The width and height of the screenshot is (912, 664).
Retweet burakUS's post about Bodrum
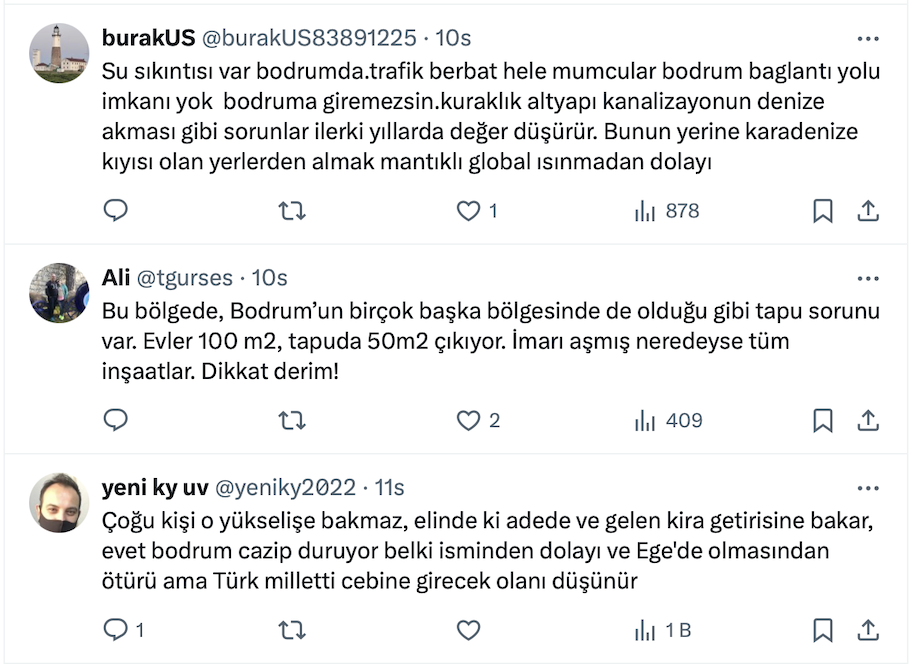291,211
